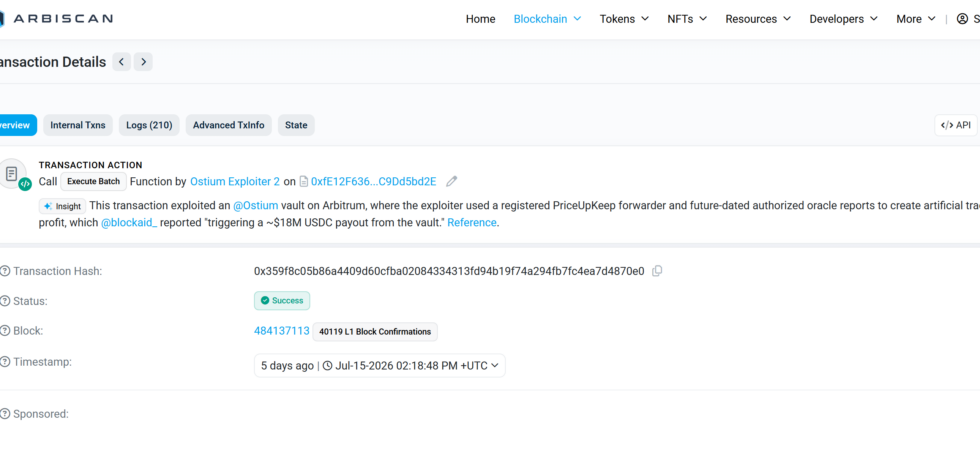The width and height of the screenshot is (980, 450).
Task: Click the user account icon
Action: [962, 19]
